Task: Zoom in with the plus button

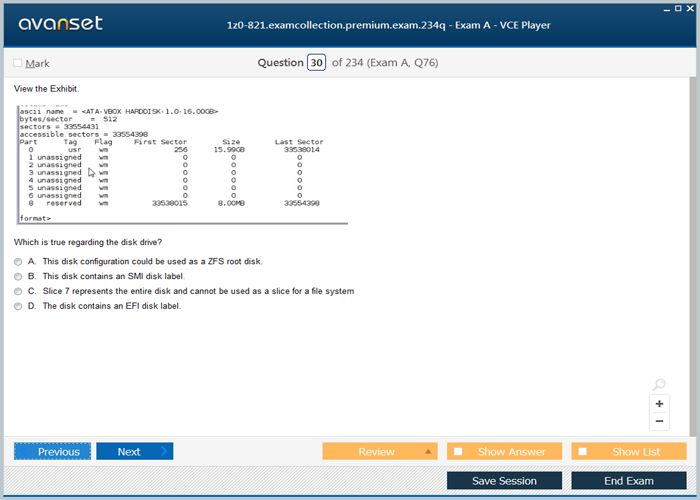Action: (x=659, y=404)
